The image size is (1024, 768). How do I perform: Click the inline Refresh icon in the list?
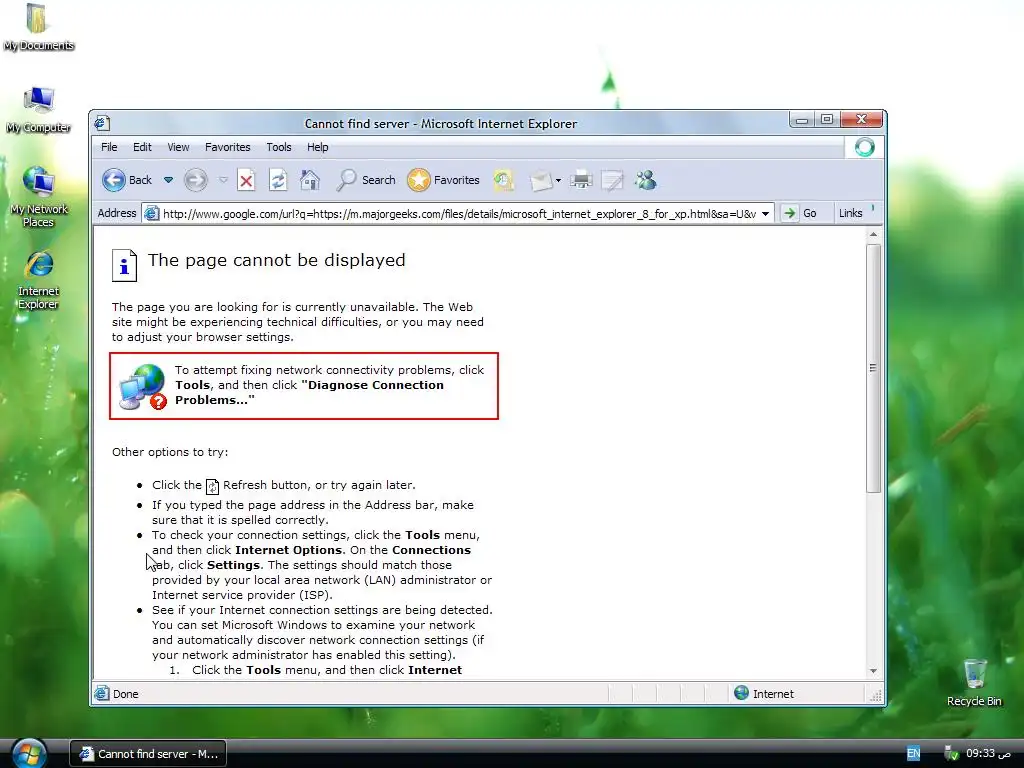click(212, 486)
